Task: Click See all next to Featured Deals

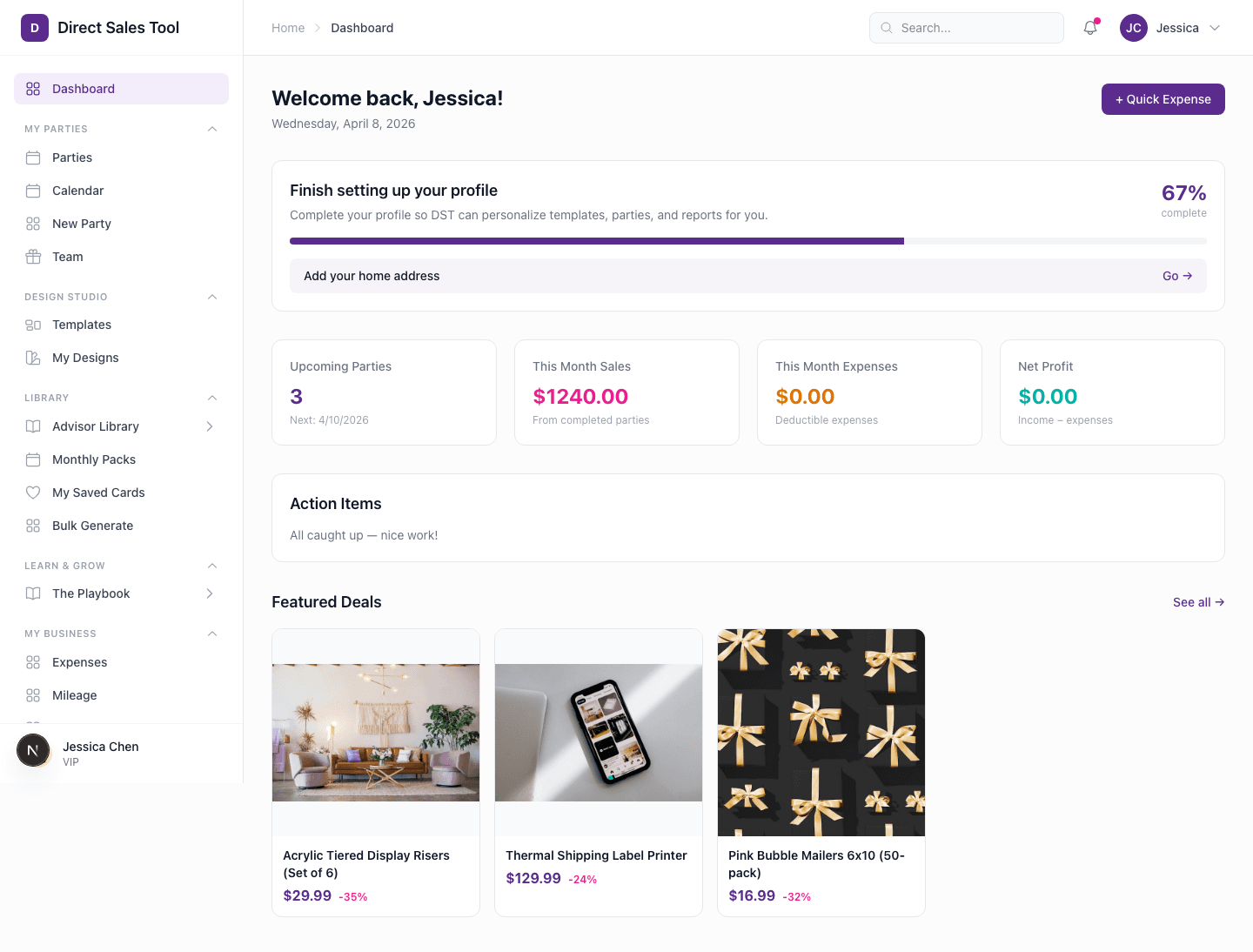Action: click(1198, 602)
